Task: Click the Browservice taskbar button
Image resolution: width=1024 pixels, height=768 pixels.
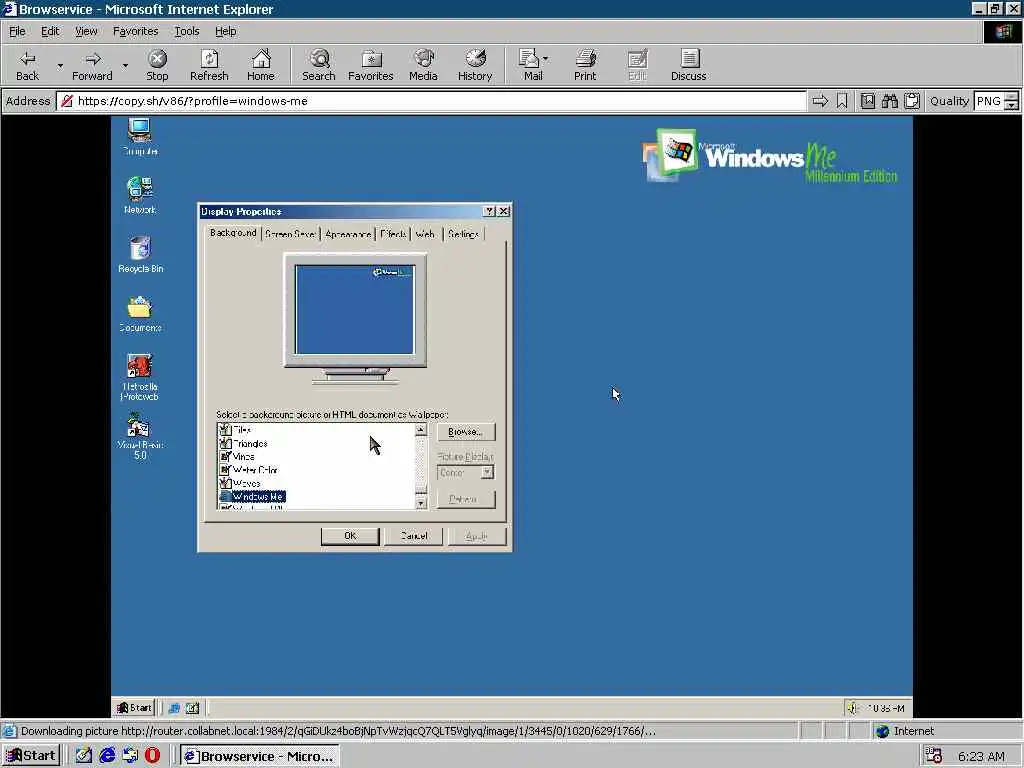Action: [x=259, y=756]
